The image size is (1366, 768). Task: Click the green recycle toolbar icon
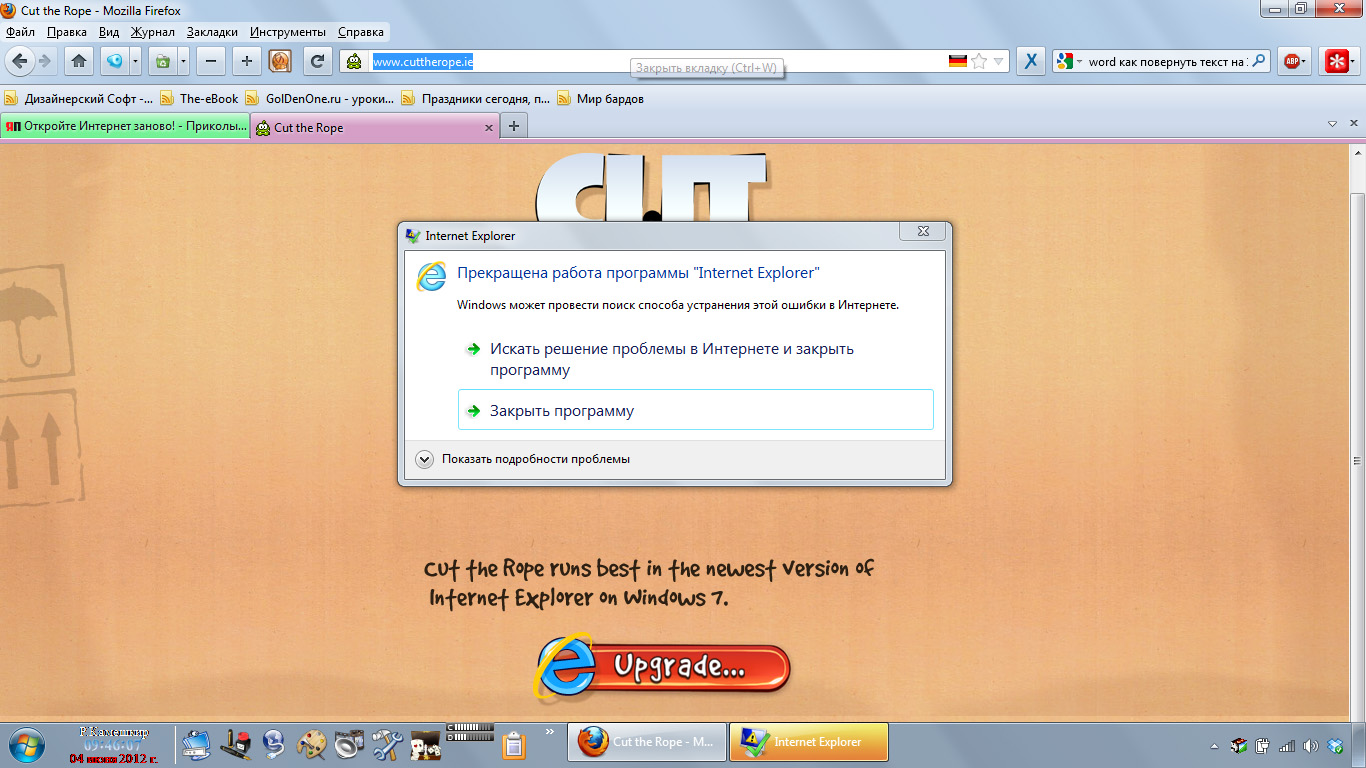pos(162,61)
